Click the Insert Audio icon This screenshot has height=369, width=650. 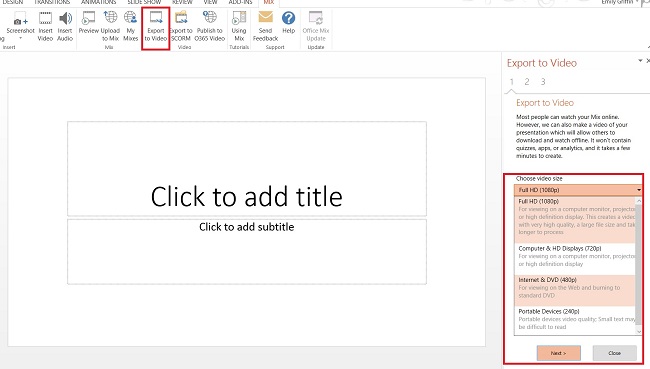pyautogui.click(x=65, y=19)
